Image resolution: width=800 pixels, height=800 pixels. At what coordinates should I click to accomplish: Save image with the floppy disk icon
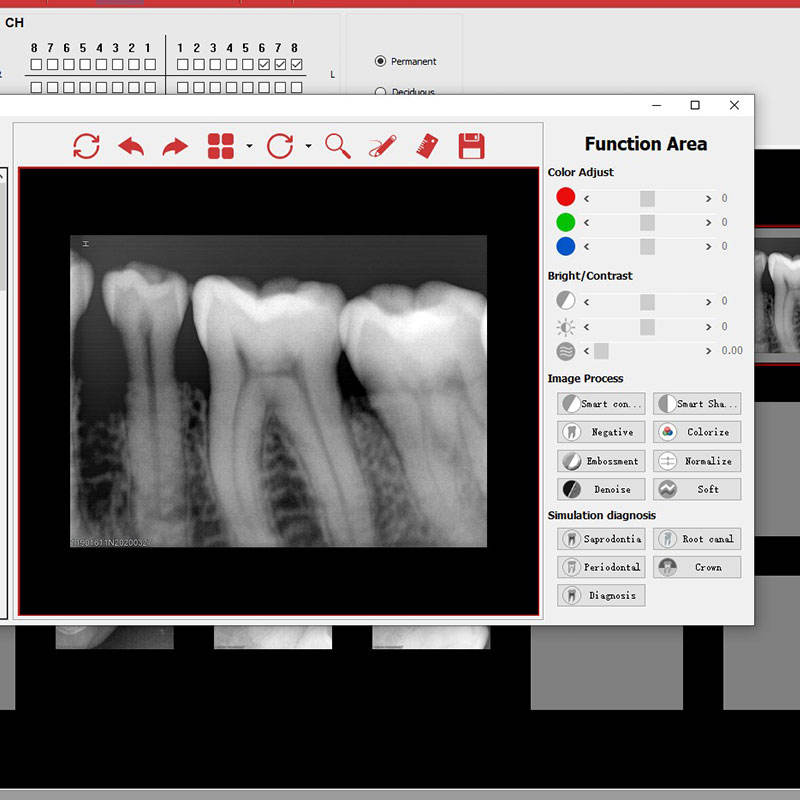471,146
